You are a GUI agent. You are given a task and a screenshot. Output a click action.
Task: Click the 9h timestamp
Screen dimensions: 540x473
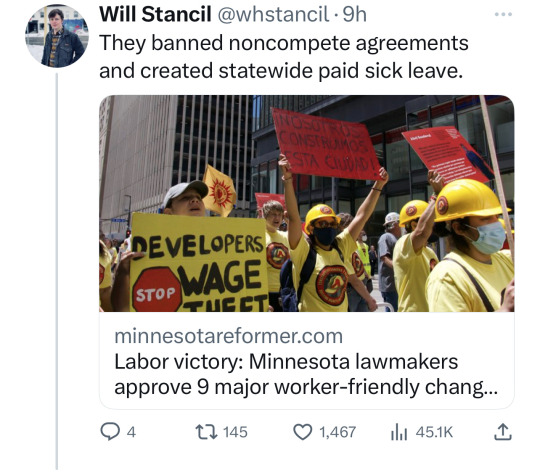(x=355, y=15)
